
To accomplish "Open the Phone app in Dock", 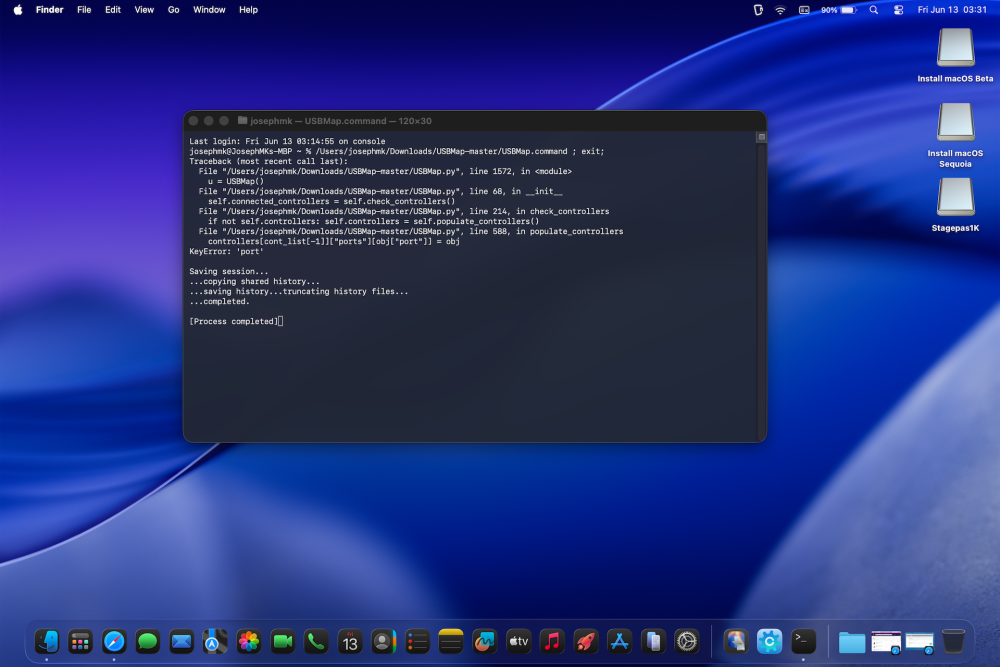I will click(316, 641).
